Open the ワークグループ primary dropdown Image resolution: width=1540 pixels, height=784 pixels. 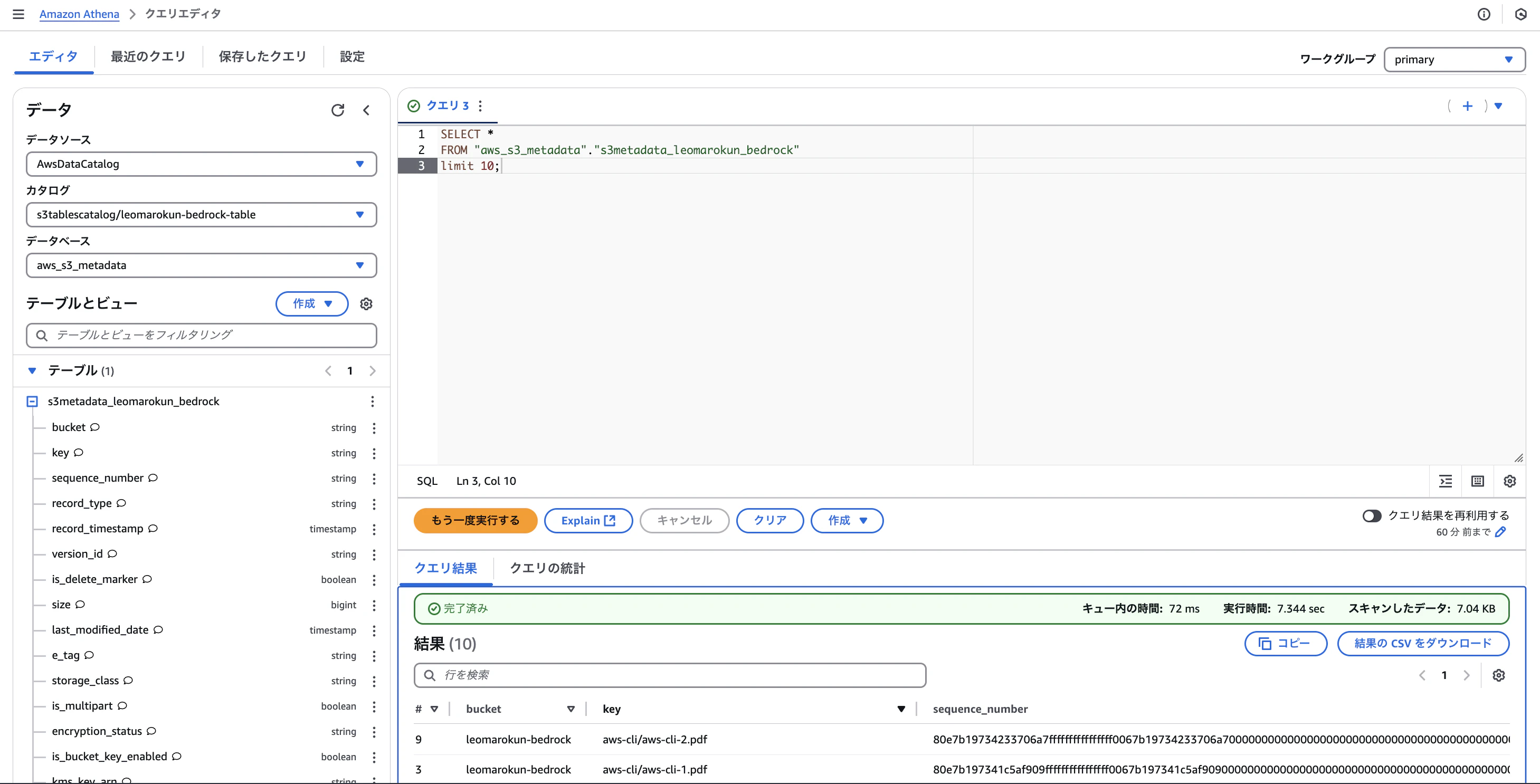pyautogui.click(x=1454, y=60)
